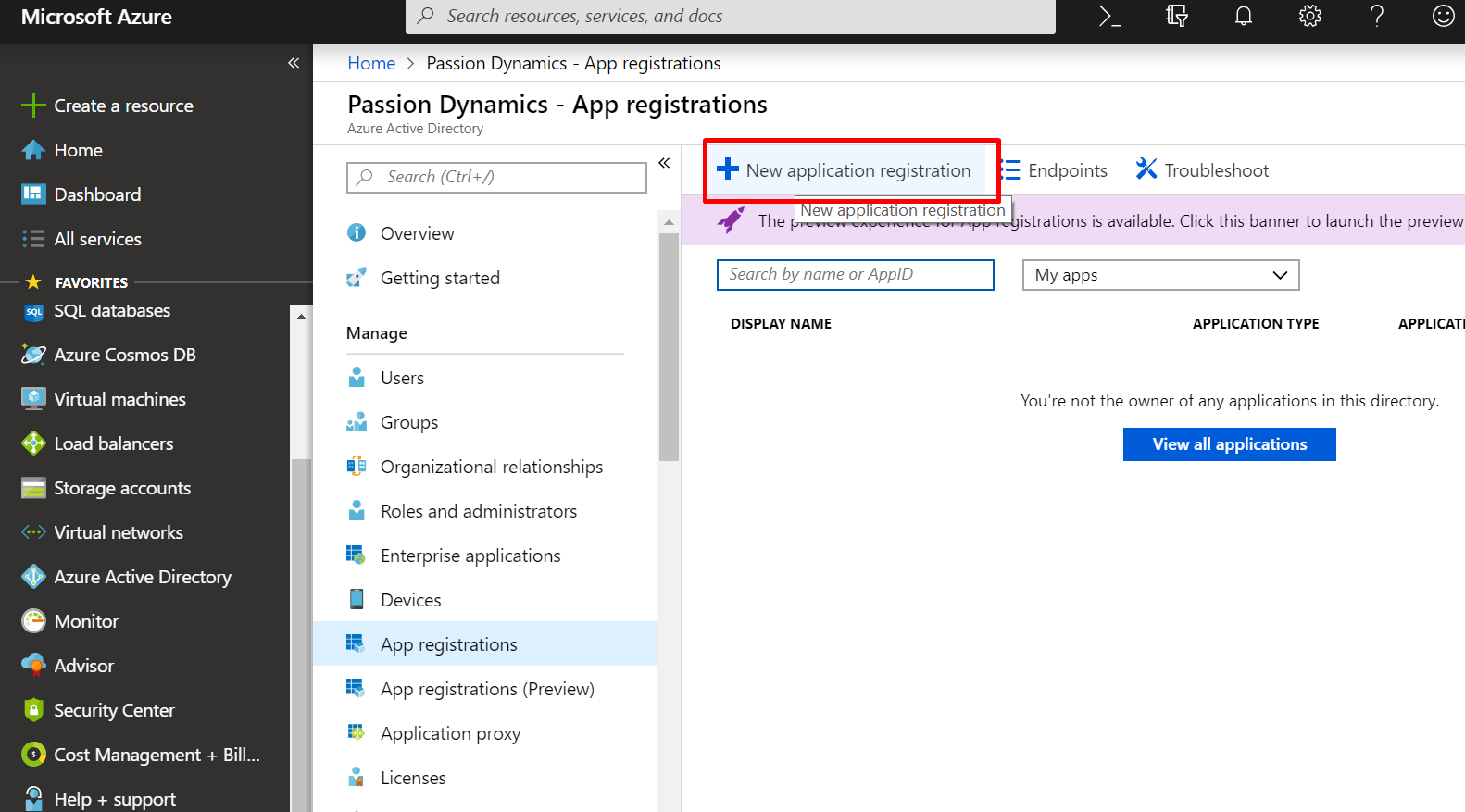This screenshot has height=812, width=1465.
Task: Focus the Search by name or AppID field
Action: coord(855,275)
